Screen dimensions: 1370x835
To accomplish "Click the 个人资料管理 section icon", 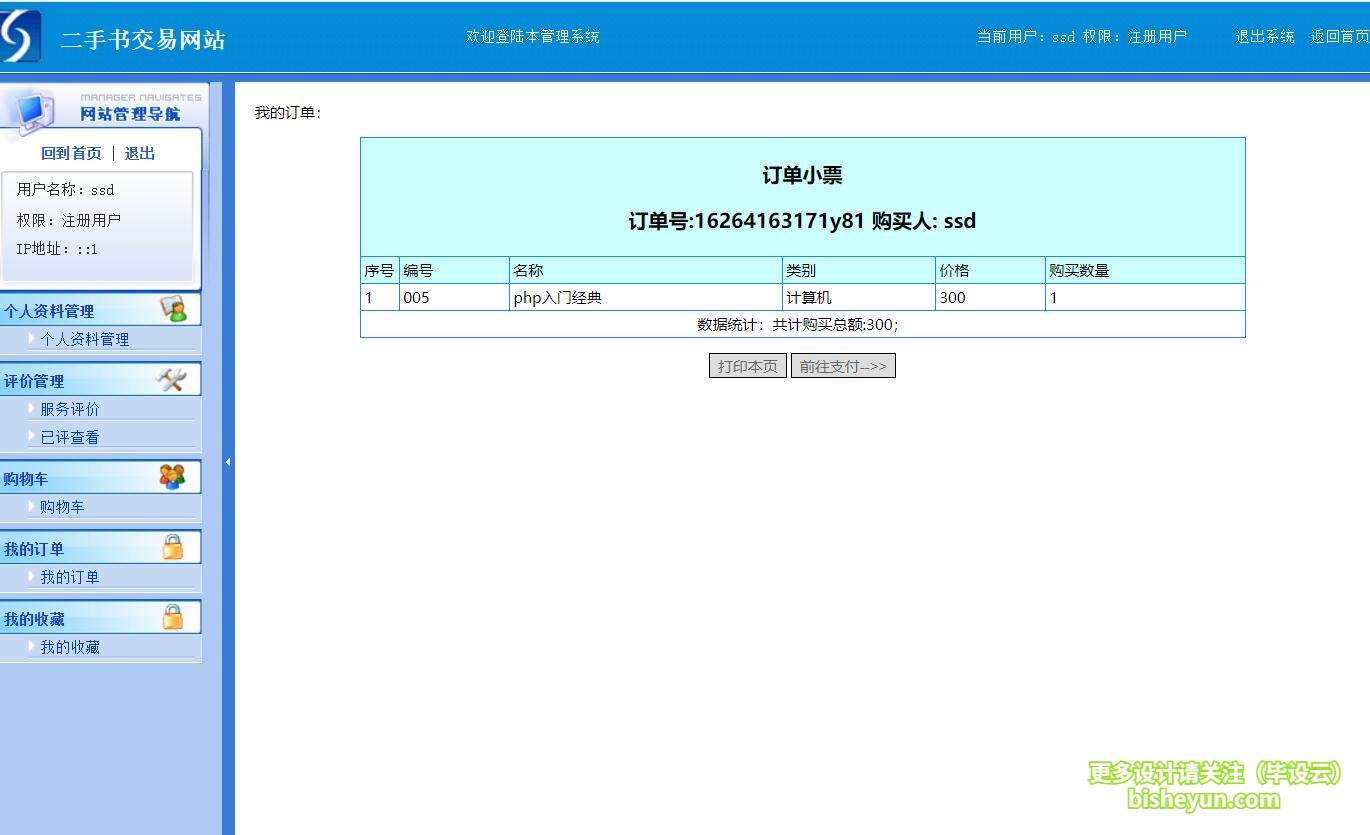I will point(173,309).
